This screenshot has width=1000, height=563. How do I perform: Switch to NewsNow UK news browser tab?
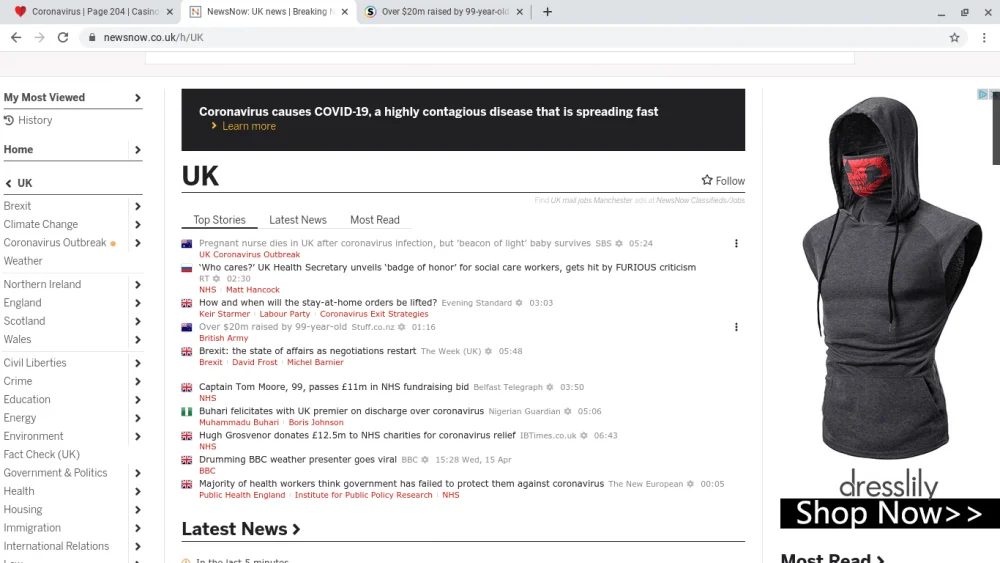269,11
